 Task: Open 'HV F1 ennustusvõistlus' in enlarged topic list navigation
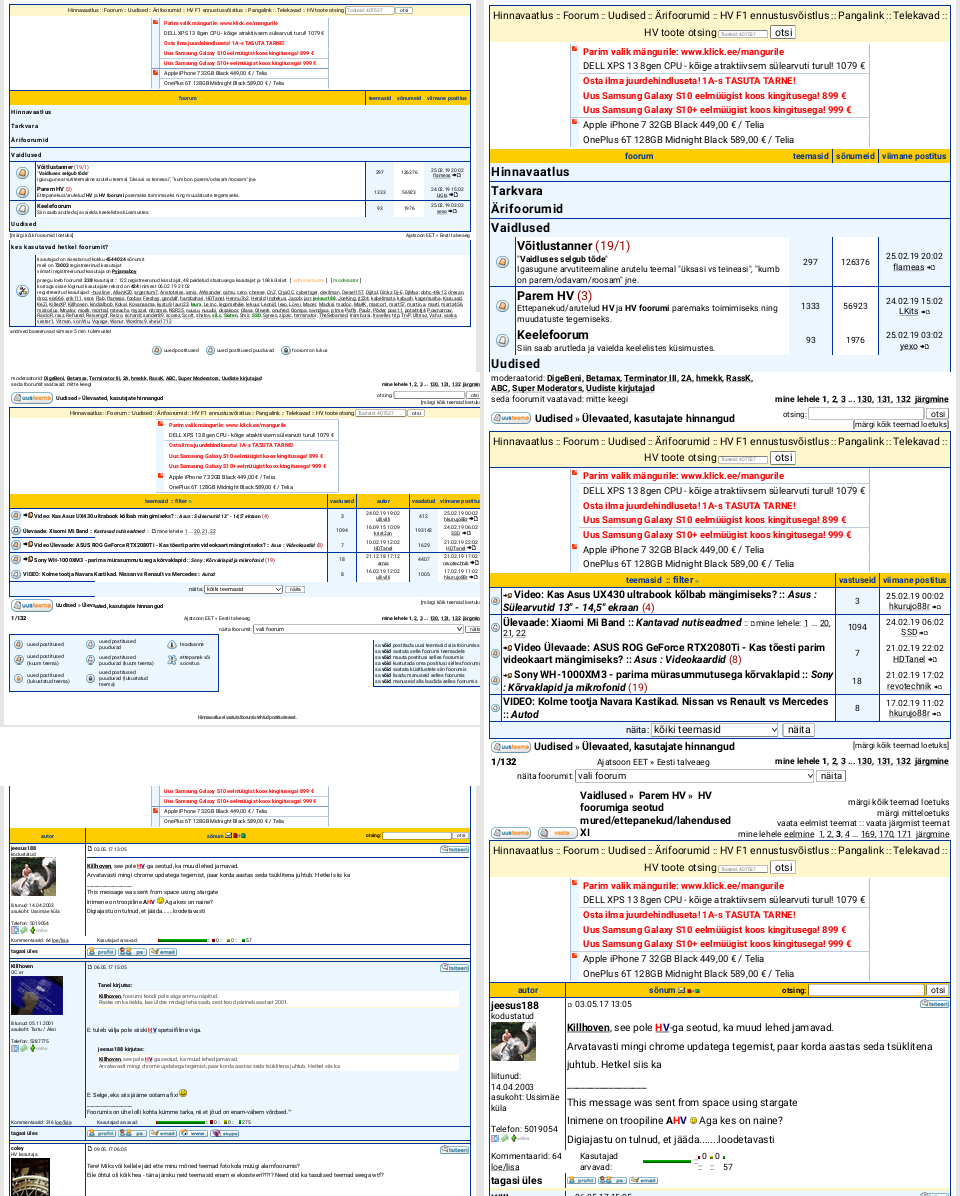[x=775, y=442]
